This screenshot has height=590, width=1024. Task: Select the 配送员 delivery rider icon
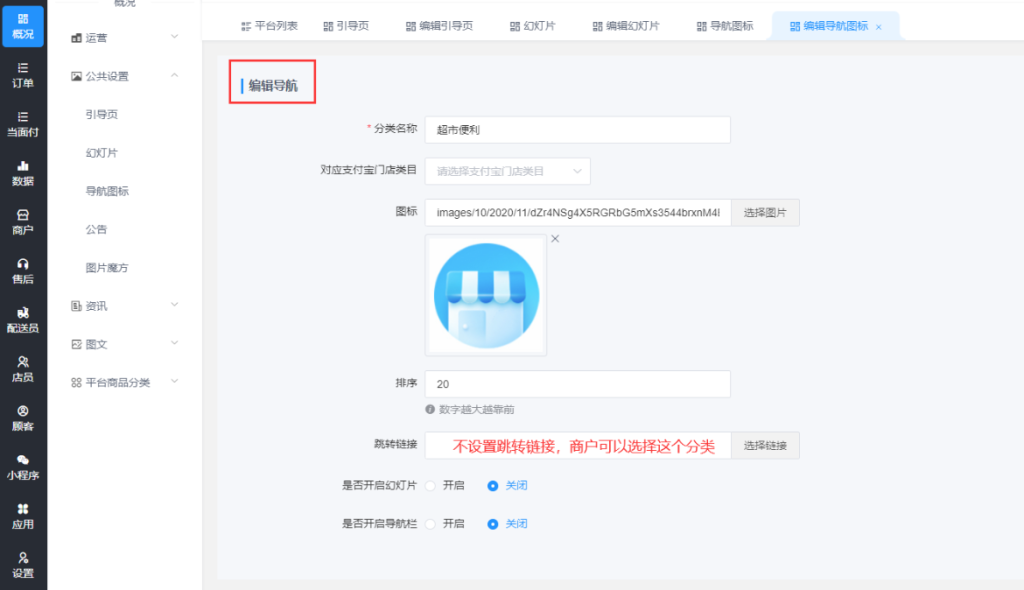click(x=23, y=319)
